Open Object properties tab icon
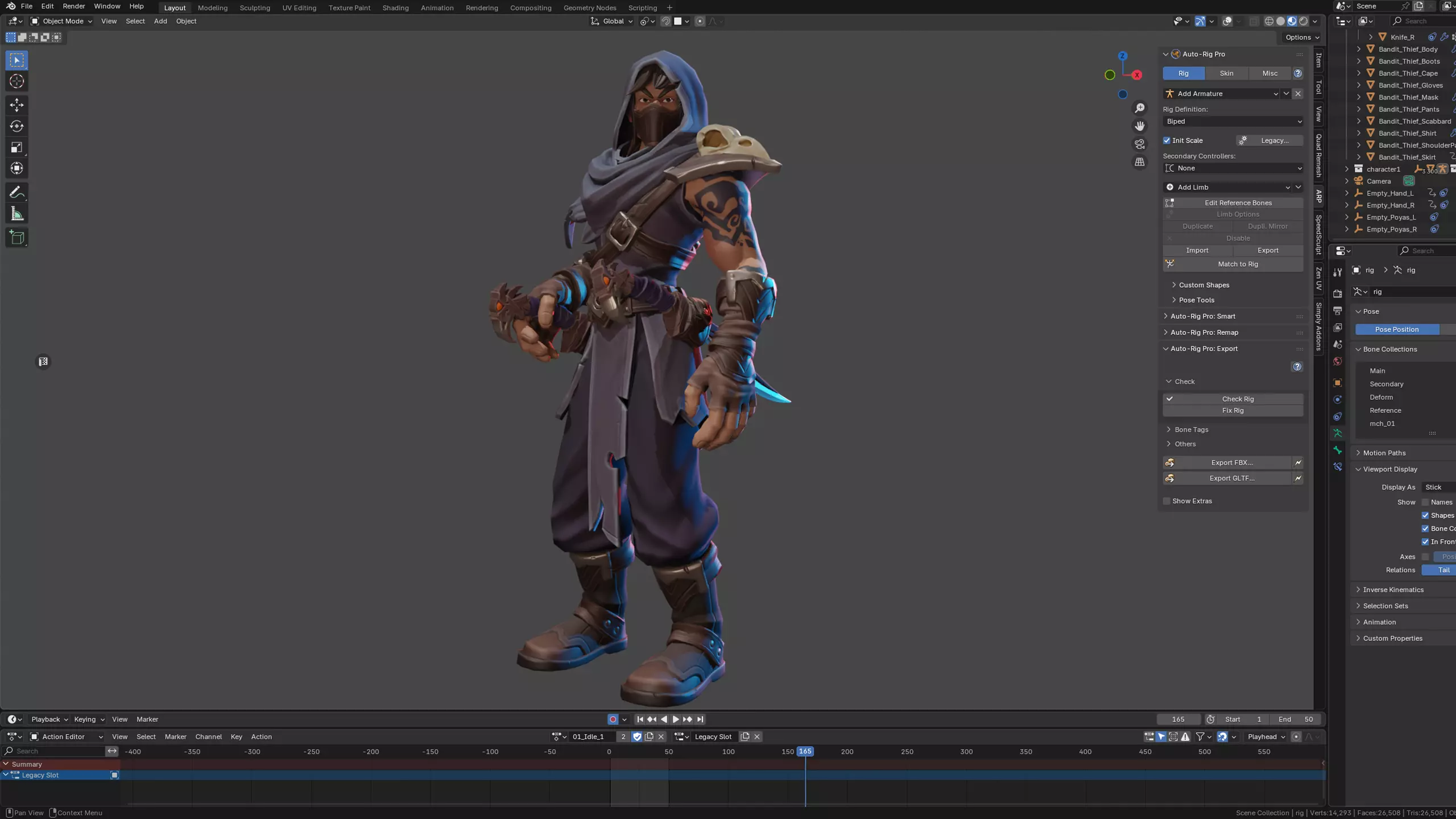Screen dimensions: 1456x819 coord(1338,383)
